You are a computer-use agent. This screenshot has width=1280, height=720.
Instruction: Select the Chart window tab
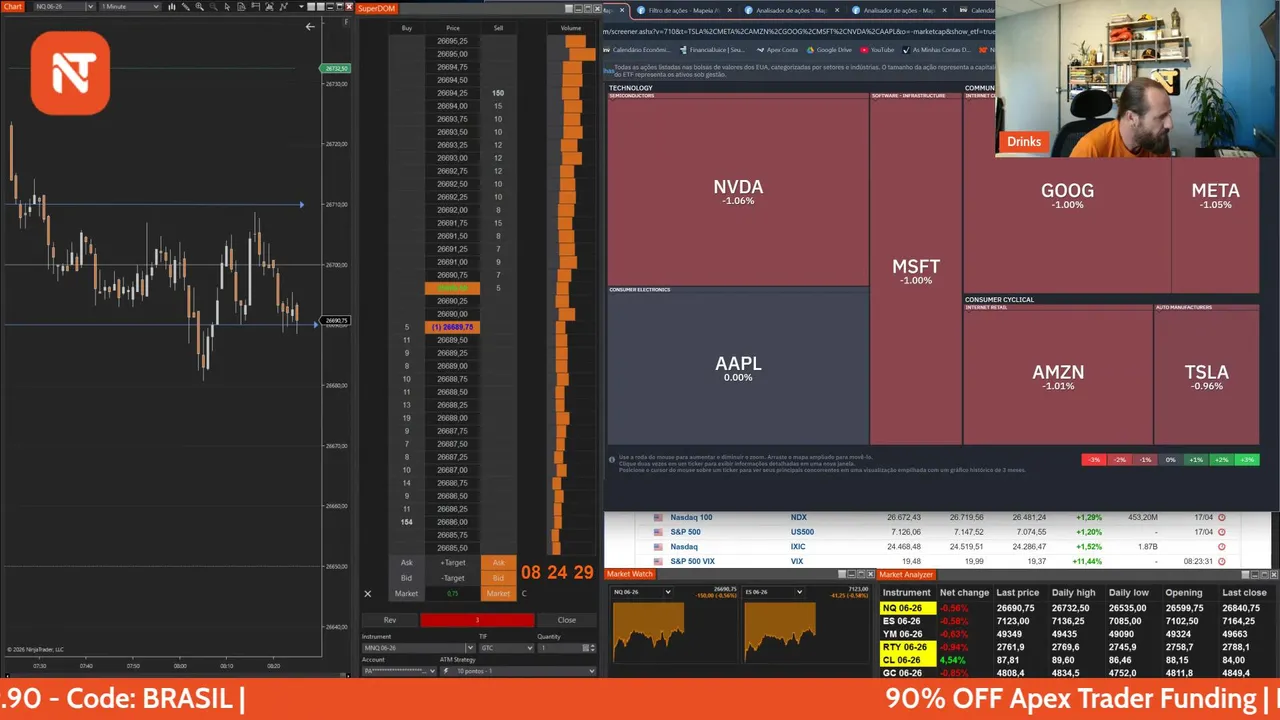[x=13, y=7]
